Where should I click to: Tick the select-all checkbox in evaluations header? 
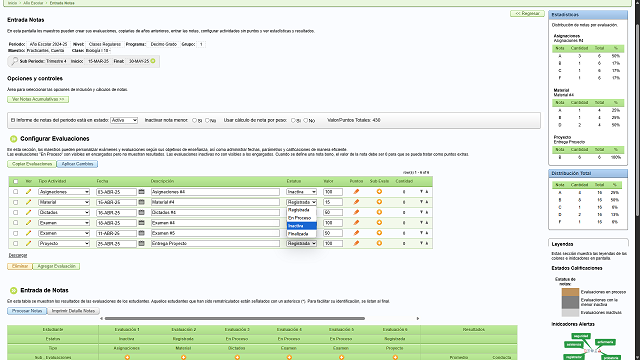click(16, 181)
